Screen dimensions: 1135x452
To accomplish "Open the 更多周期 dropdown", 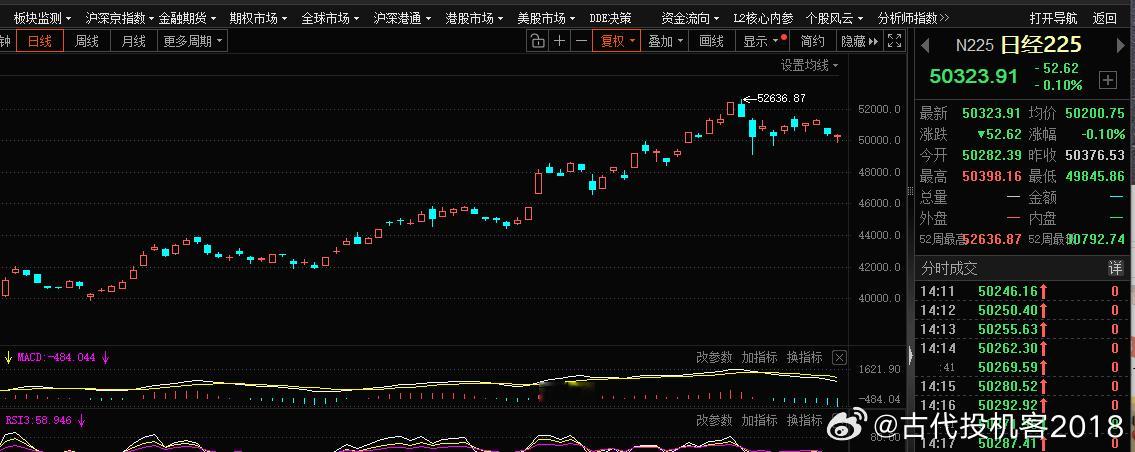I will click(193, 41).
